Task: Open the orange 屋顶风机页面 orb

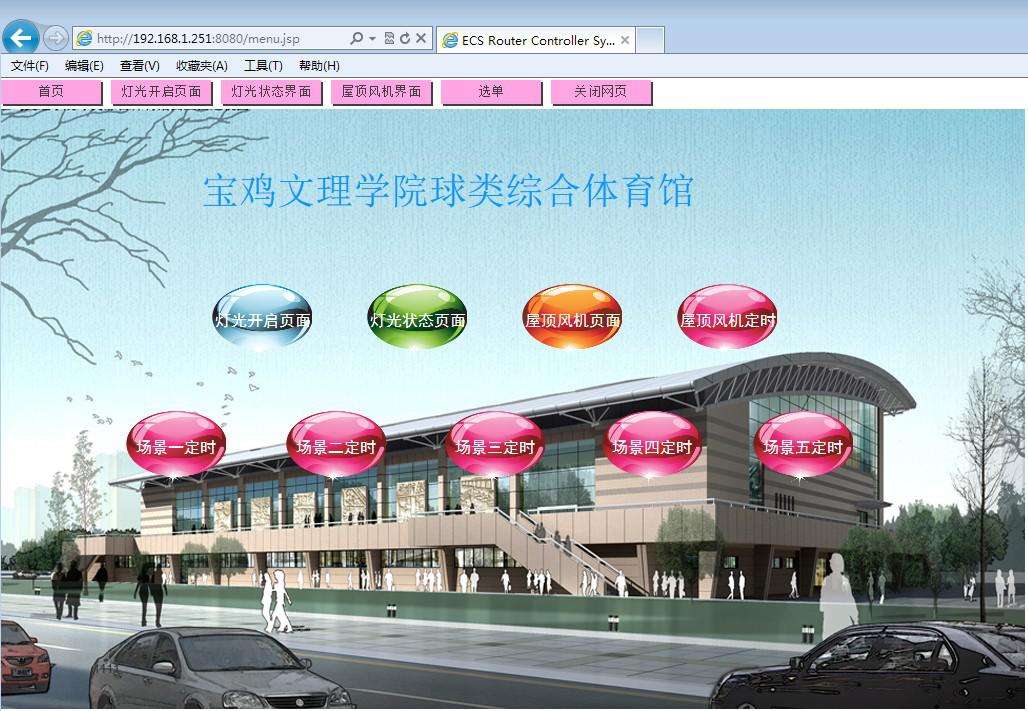Action: pos(572,319)
